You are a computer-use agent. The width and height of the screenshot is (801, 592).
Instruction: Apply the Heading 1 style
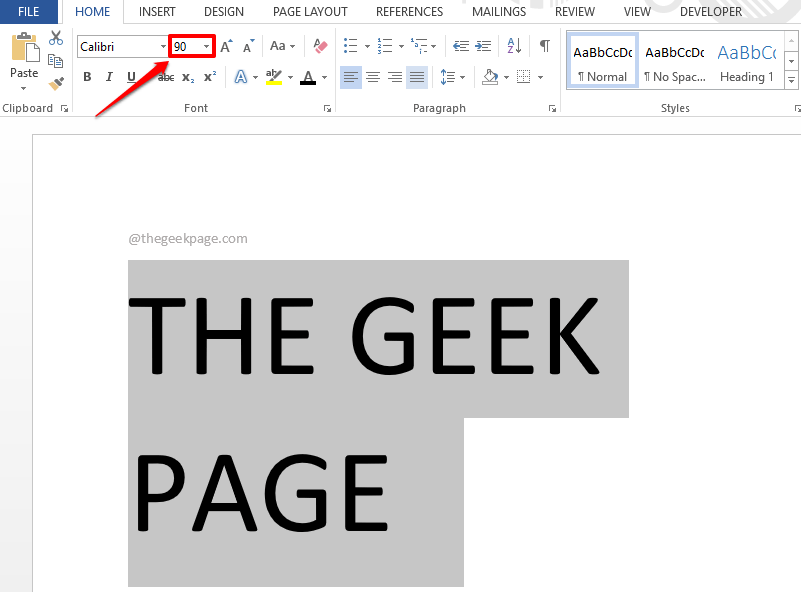point(746,61)
